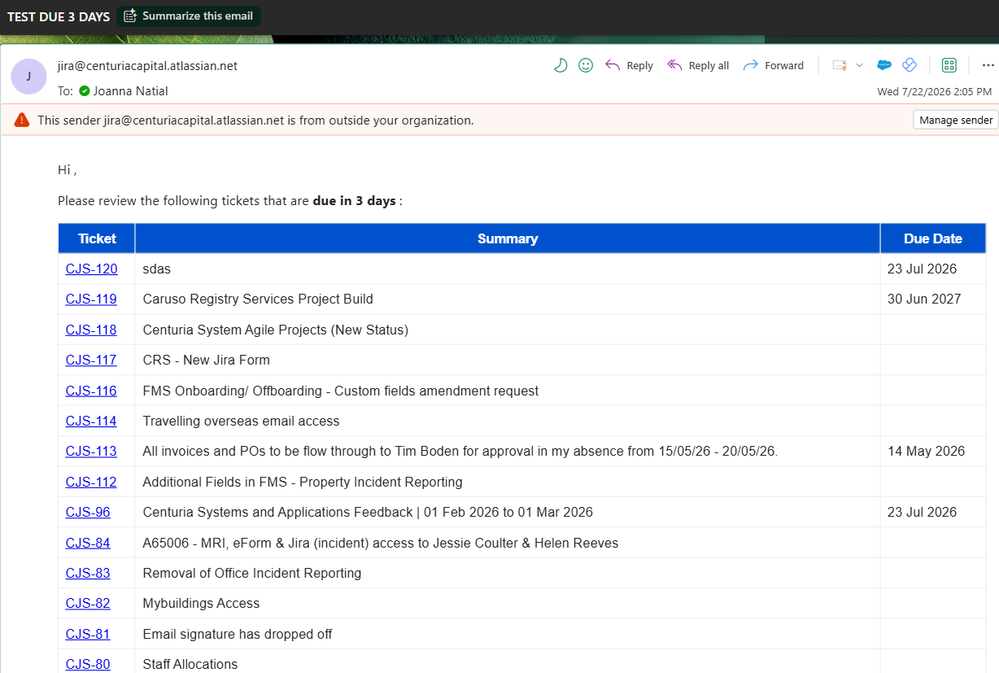999x673 pixels.
Task: Click sender address jira@centuriacapital.atlassian.net in header
Action: pyautogui.click(x=147, y=66)
